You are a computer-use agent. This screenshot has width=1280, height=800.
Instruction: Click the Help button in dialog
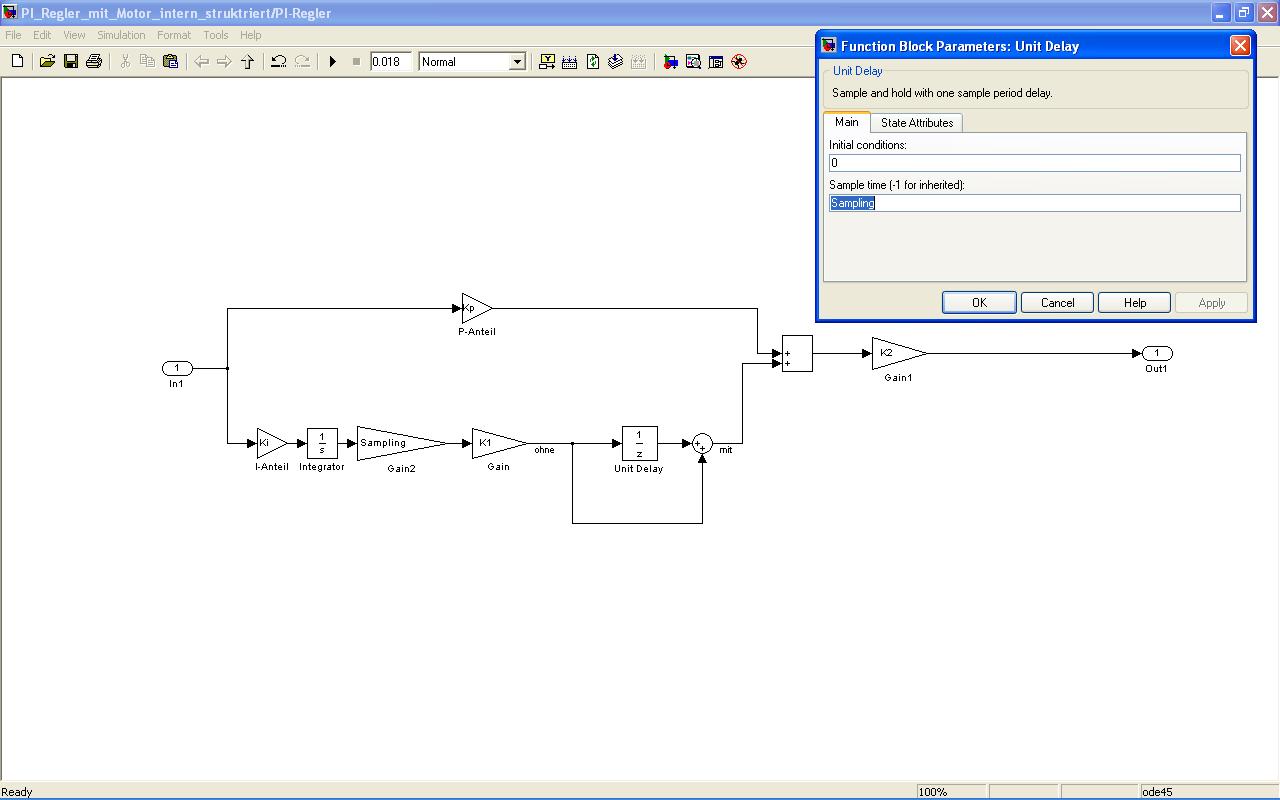pyautogui.click(x=1135, y=303)
